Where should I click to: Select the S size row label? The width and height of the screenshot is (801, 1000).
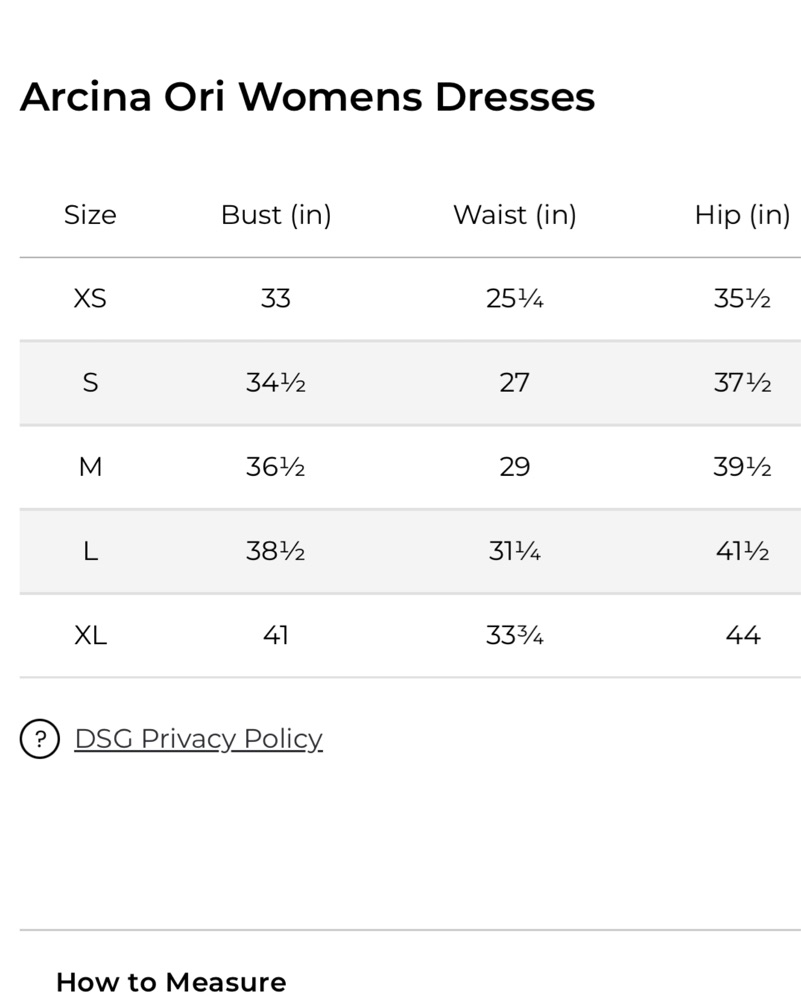tap(90, 382)
